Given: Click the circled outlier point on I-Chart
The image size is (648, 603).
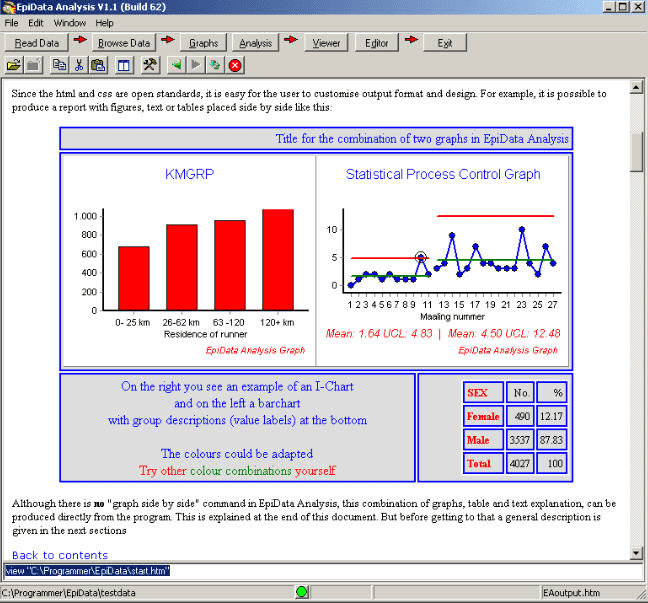Looking at the screenshot, I should [x=421, y=257].
